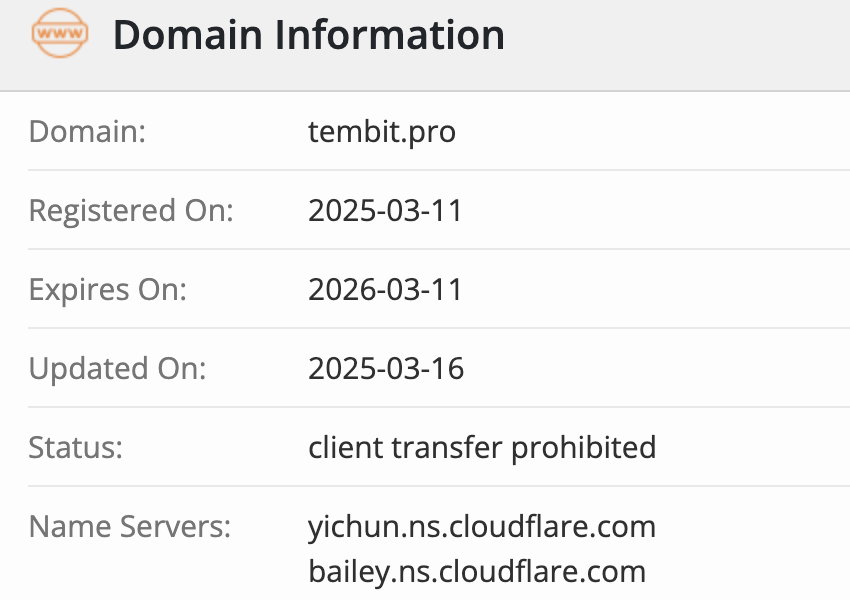Click the Name Servers: label
850x600 pixels.
[130, 526]
